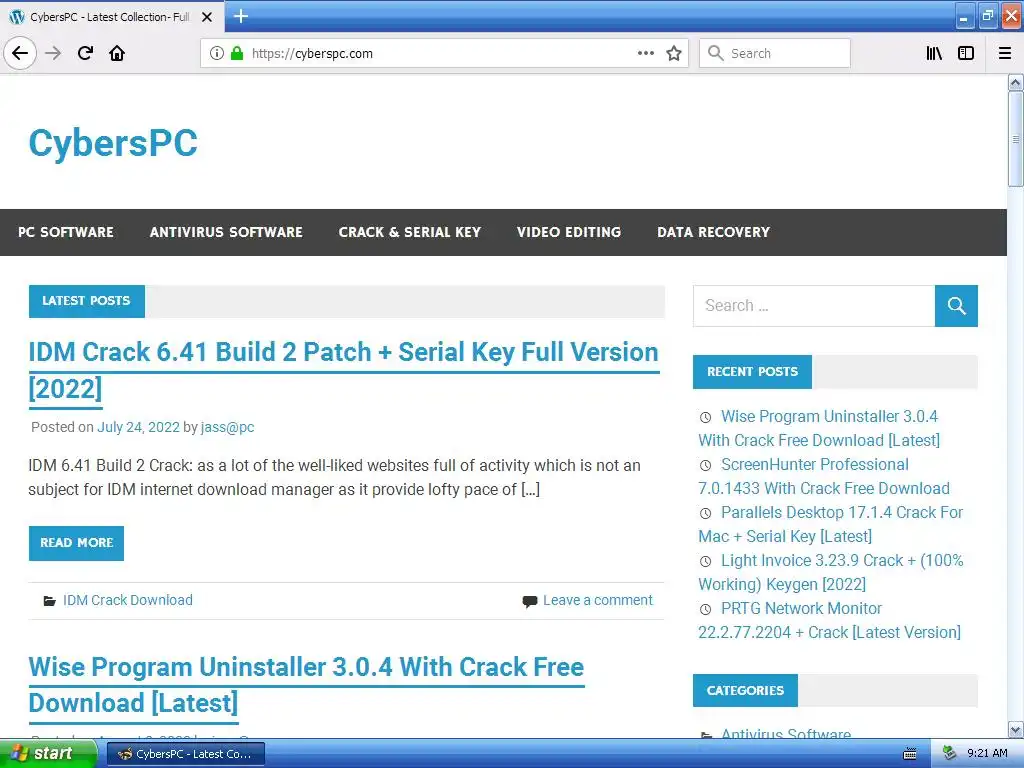Open ANTIVIRUS SOFTWARE menu item
The width and height of the screenshot is (1024, 768).
[226, 232]
